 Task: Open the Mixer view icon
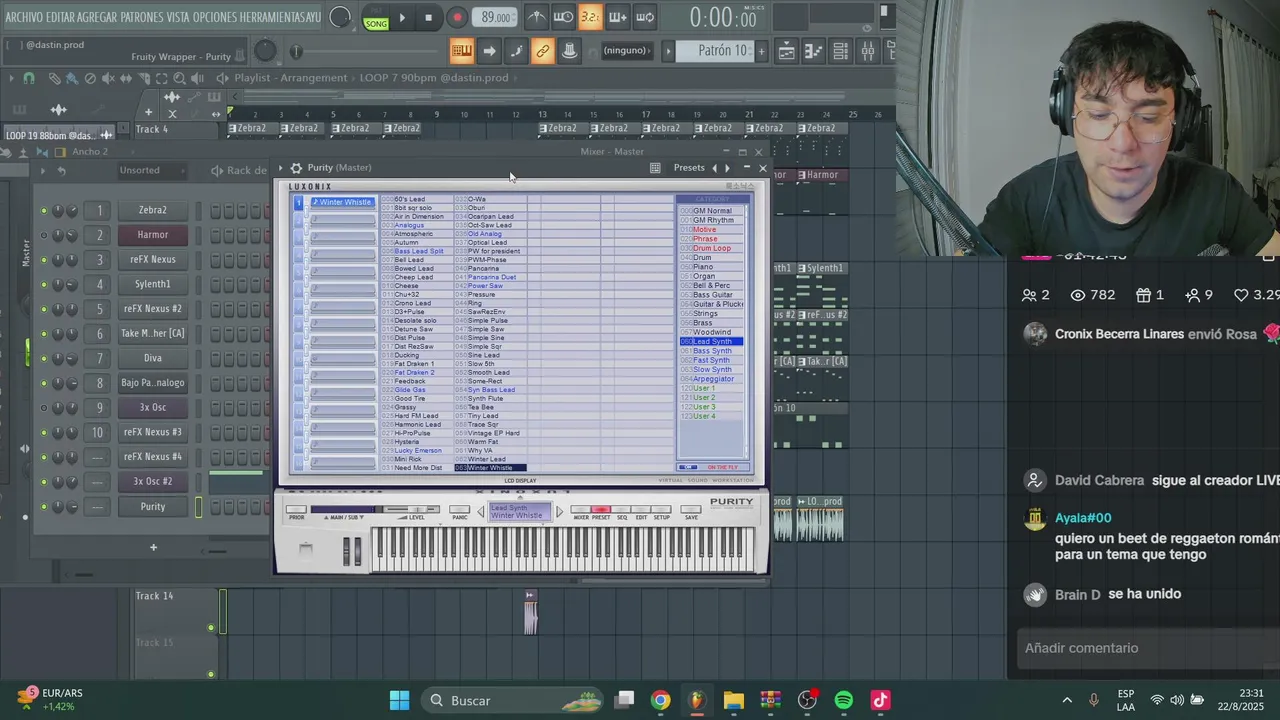pyautogui.click(x=867, y=51)
